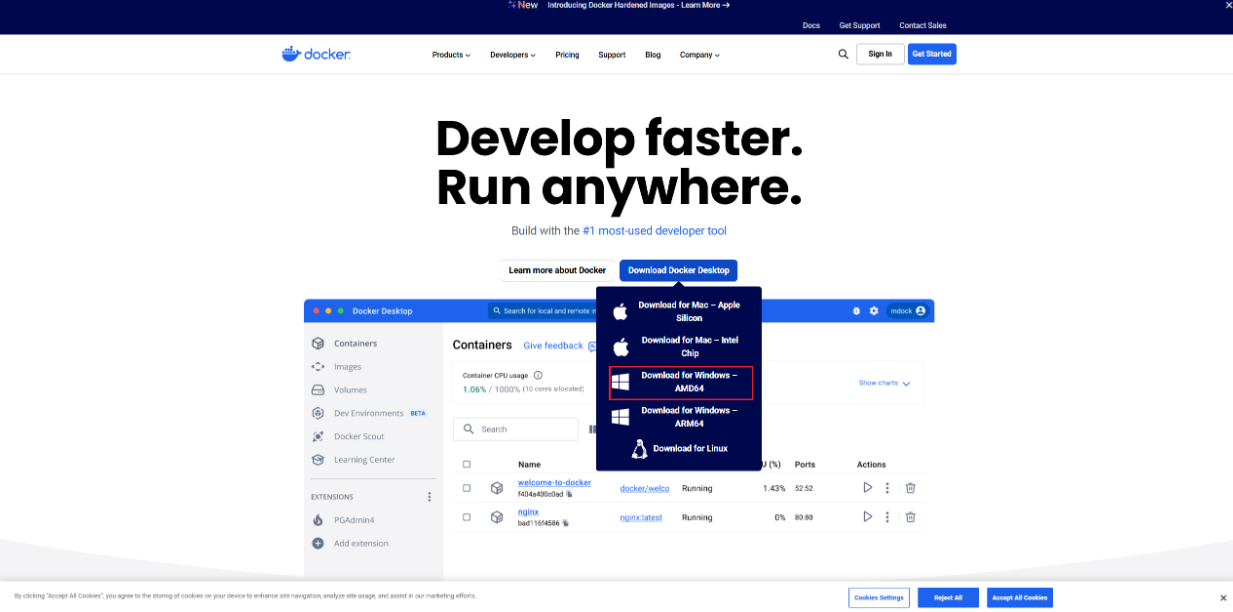Expand the Products dropdown menu

pyautogui.click(x=451, y=55)
